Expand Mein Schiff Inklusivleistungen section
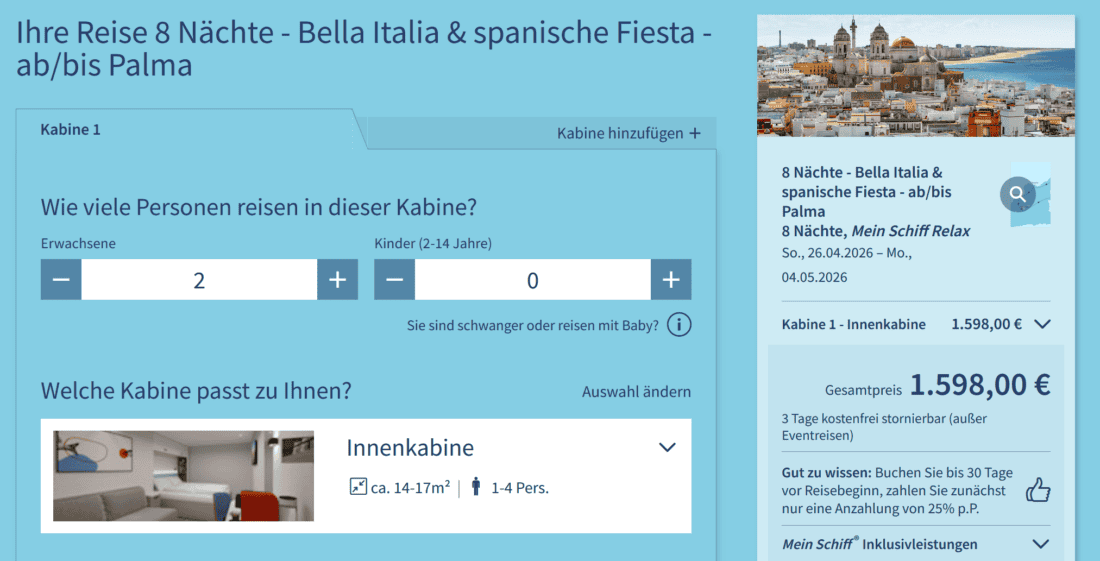 [x=1041, y=544]
